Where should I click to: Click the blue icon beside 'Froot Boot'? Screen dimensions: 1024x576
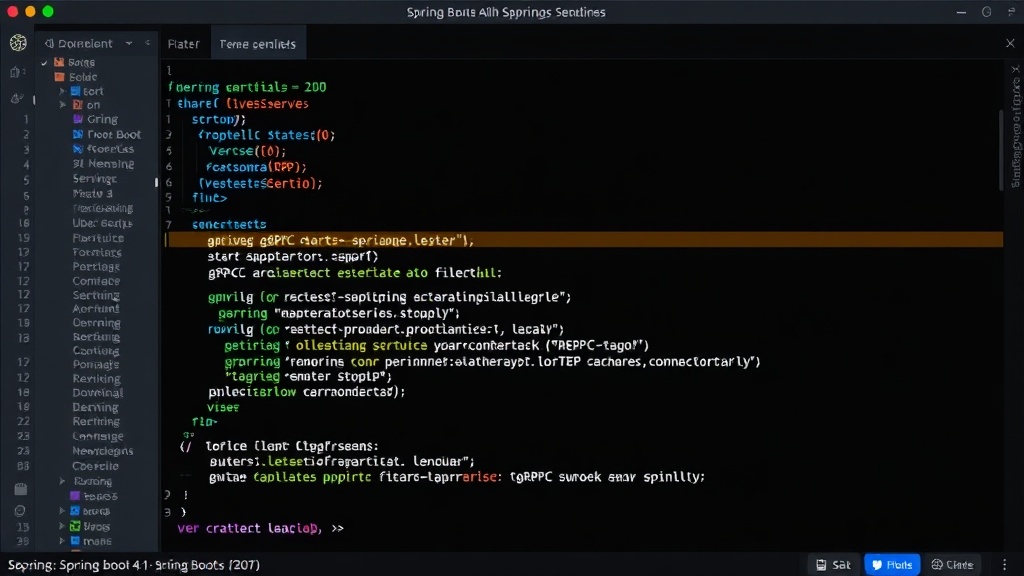(78, 135)
